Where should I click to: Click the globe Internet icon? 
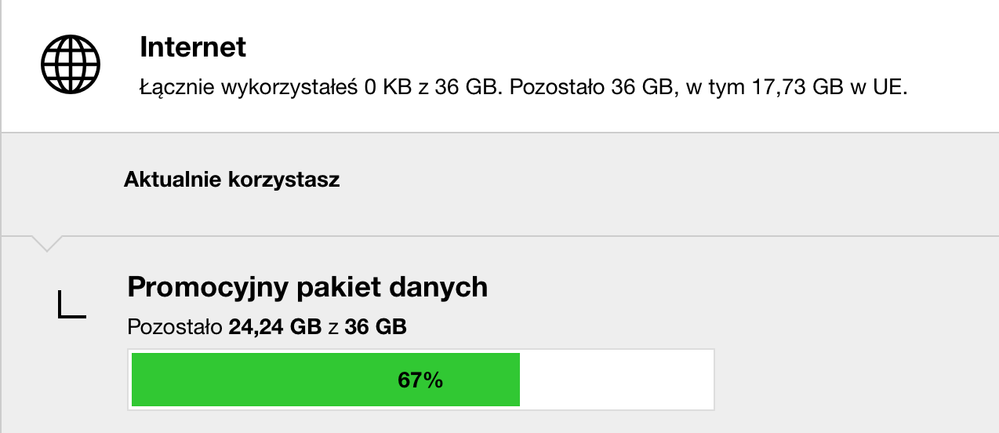[x=71, y=65]
